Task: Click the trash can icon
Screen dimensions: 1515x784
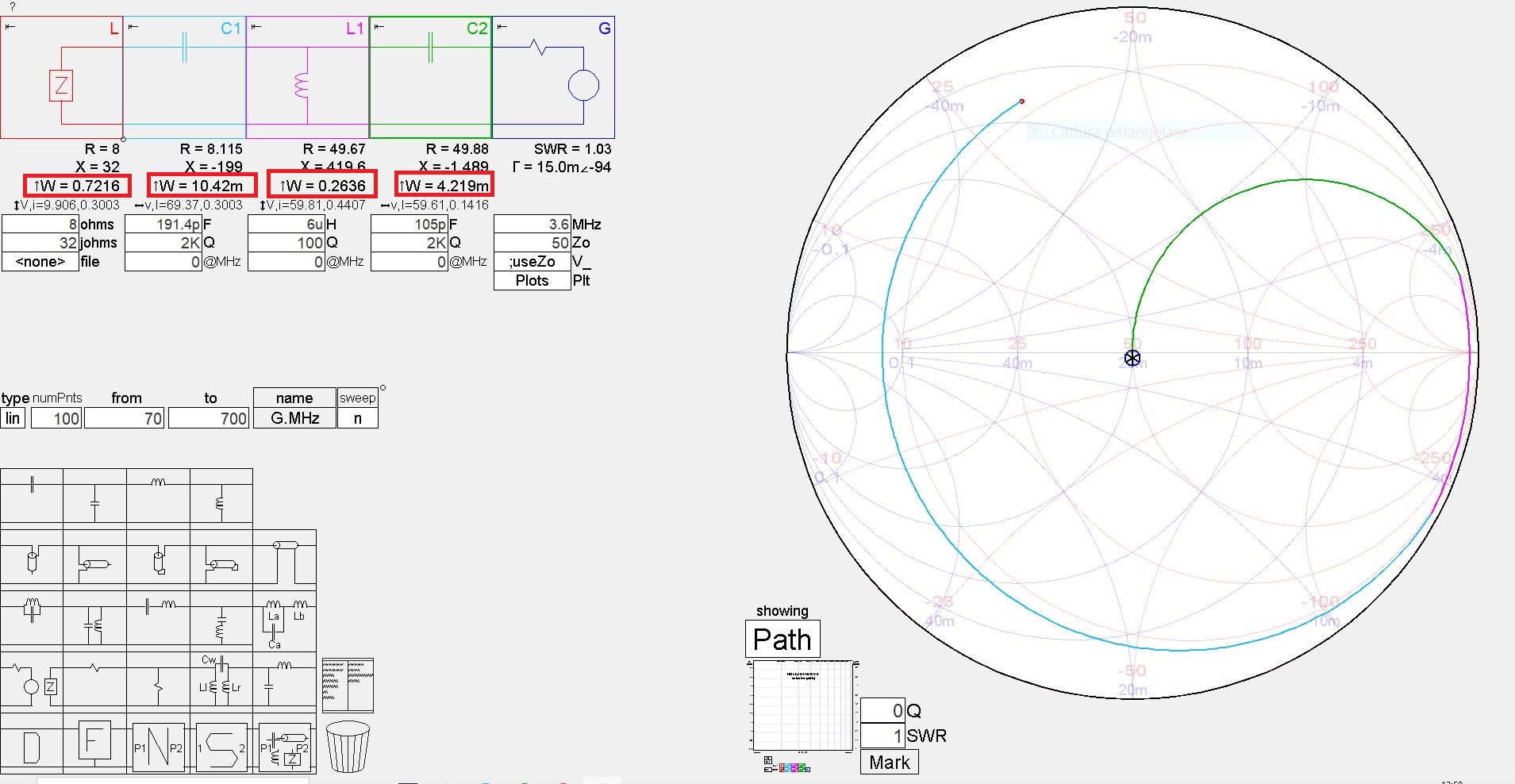Action: click(348, 746)
